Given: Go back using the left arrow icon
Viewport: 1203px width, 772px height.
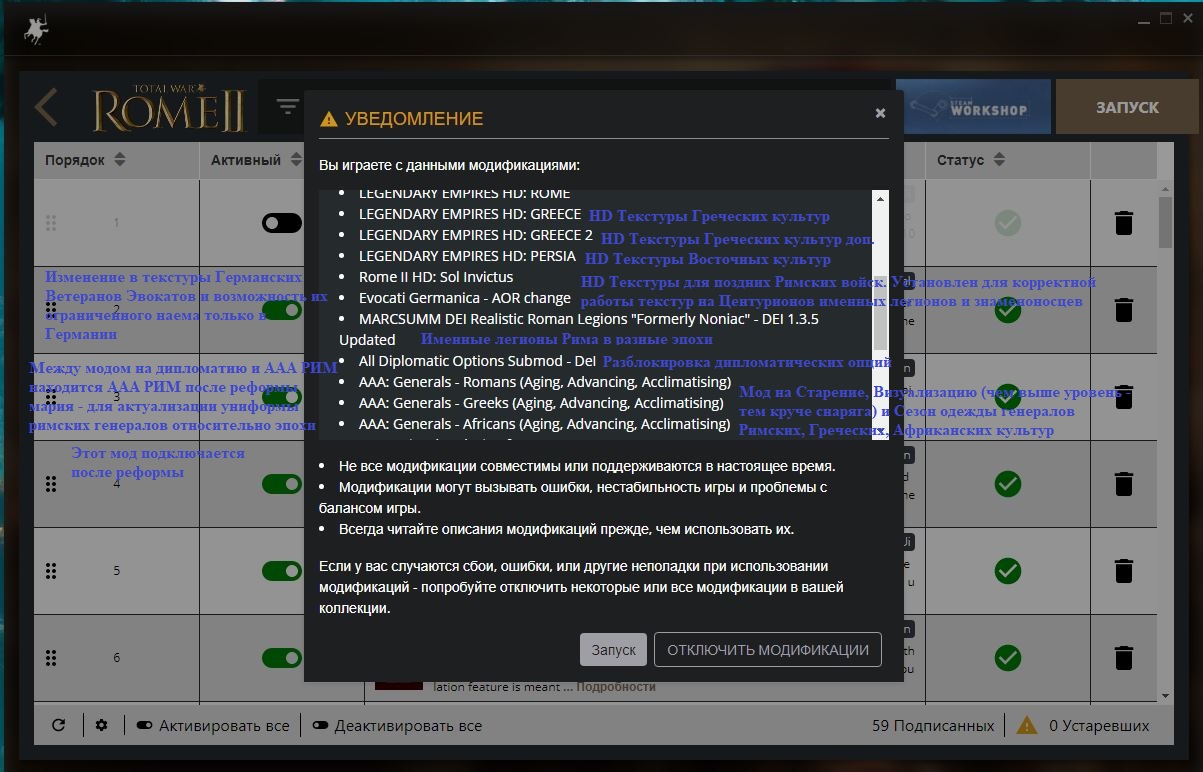Looking at the screenshot, I should tap(46, 108).
